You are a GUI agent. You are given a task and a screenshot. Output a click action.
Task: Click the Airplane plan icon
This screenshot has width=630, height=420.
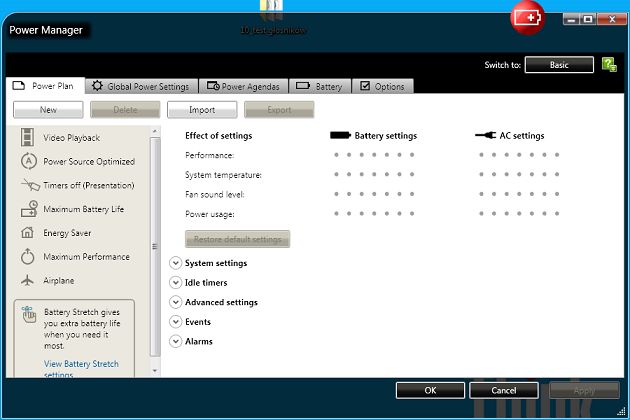(x=27, y=280)
